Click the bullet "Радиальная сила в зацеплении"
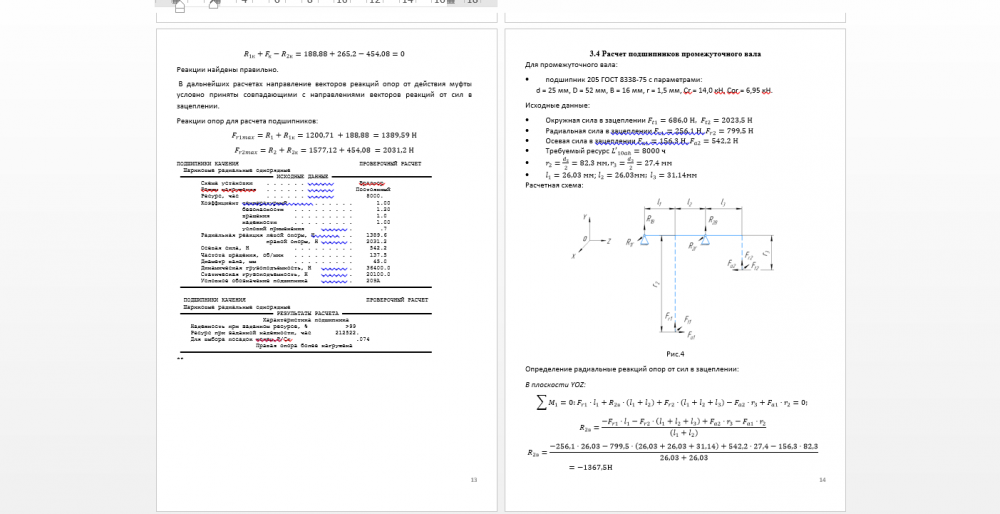 (639, 130)
